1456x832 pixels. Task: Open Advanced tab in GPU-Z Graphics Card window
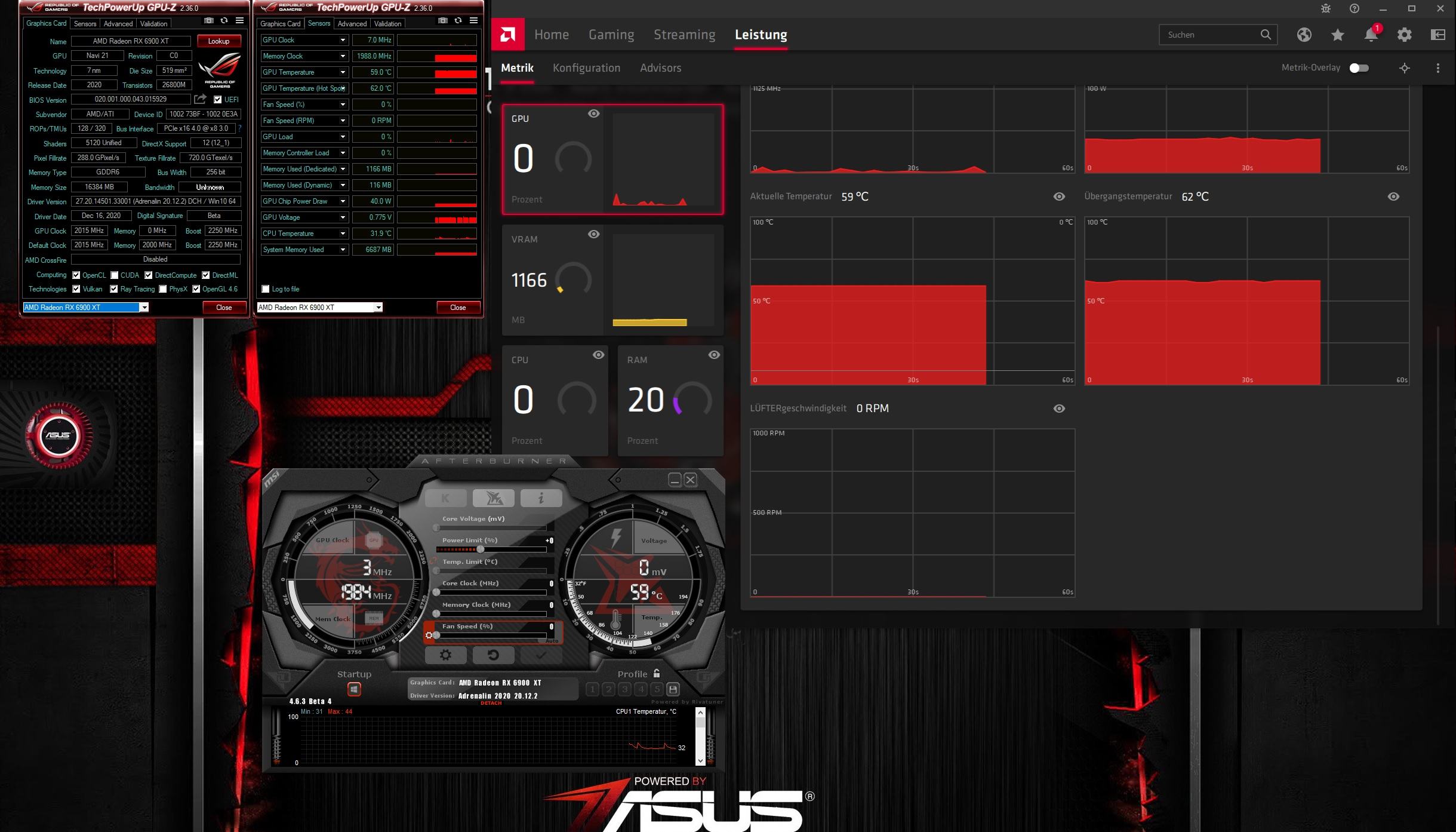[x=118, y=24]
